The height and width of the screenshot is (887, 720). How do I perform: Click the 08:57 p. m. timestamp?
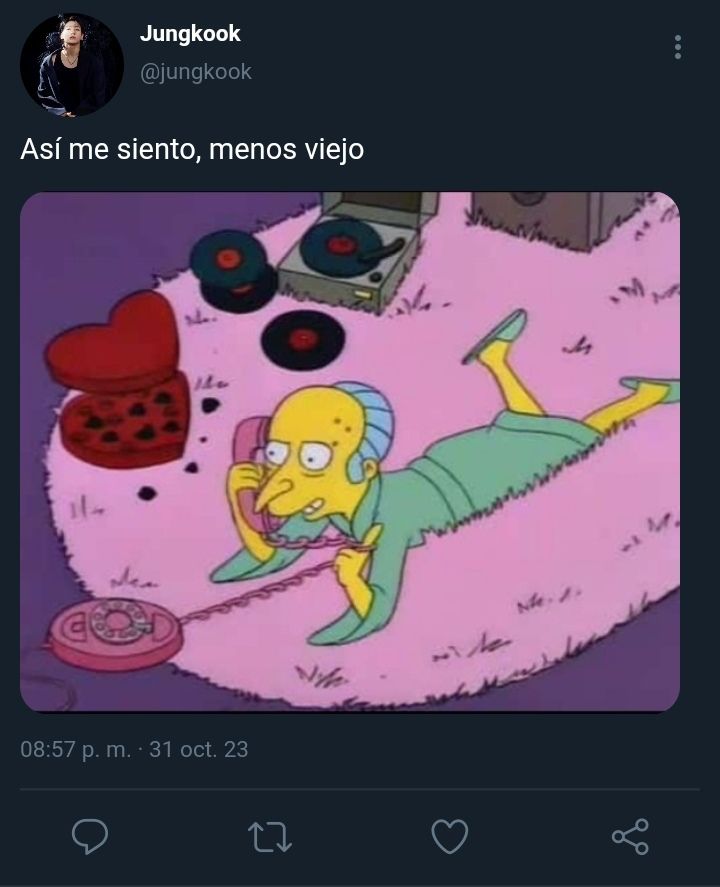(76, 750)
